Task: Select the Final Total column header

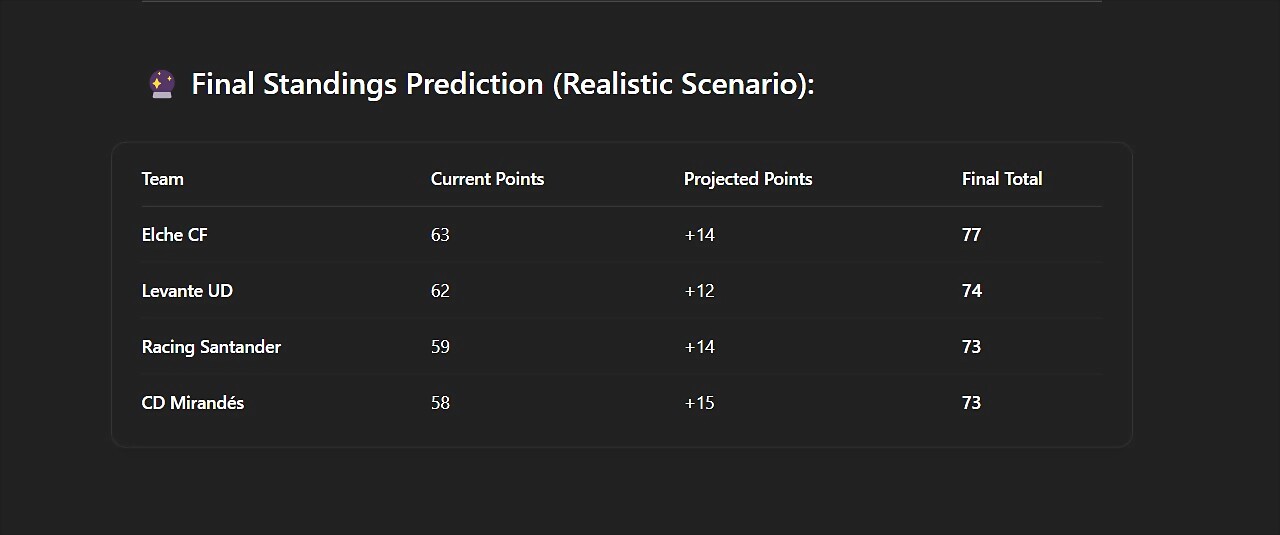Action: [1002, 179]
